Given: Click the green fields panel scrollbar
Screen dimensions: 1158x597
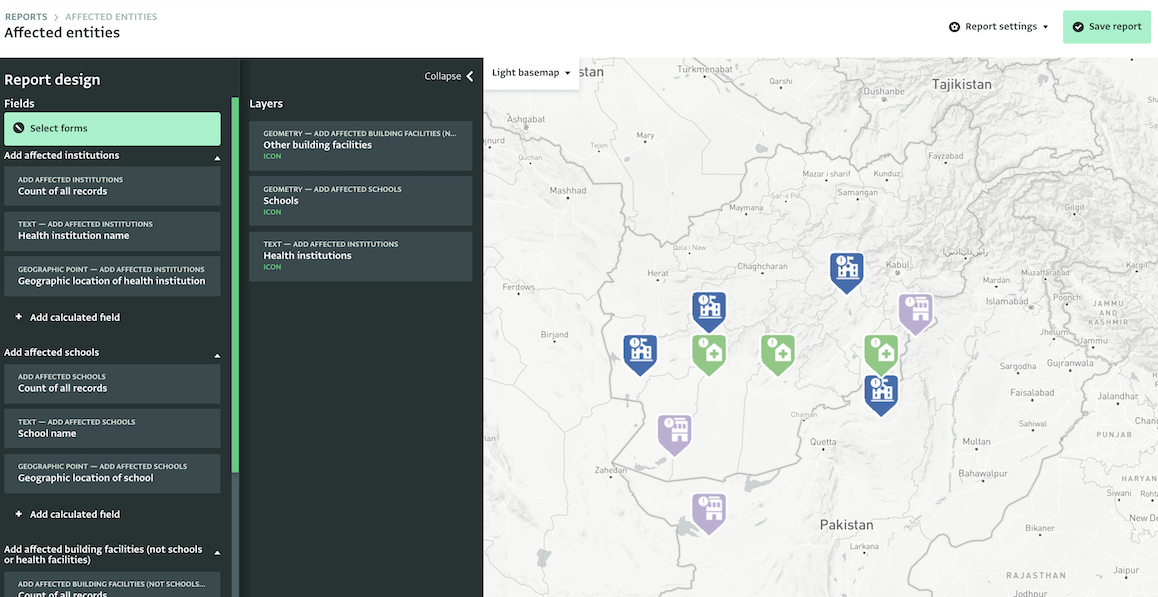Looking at the screenshot, I should (x=235, y=284).
